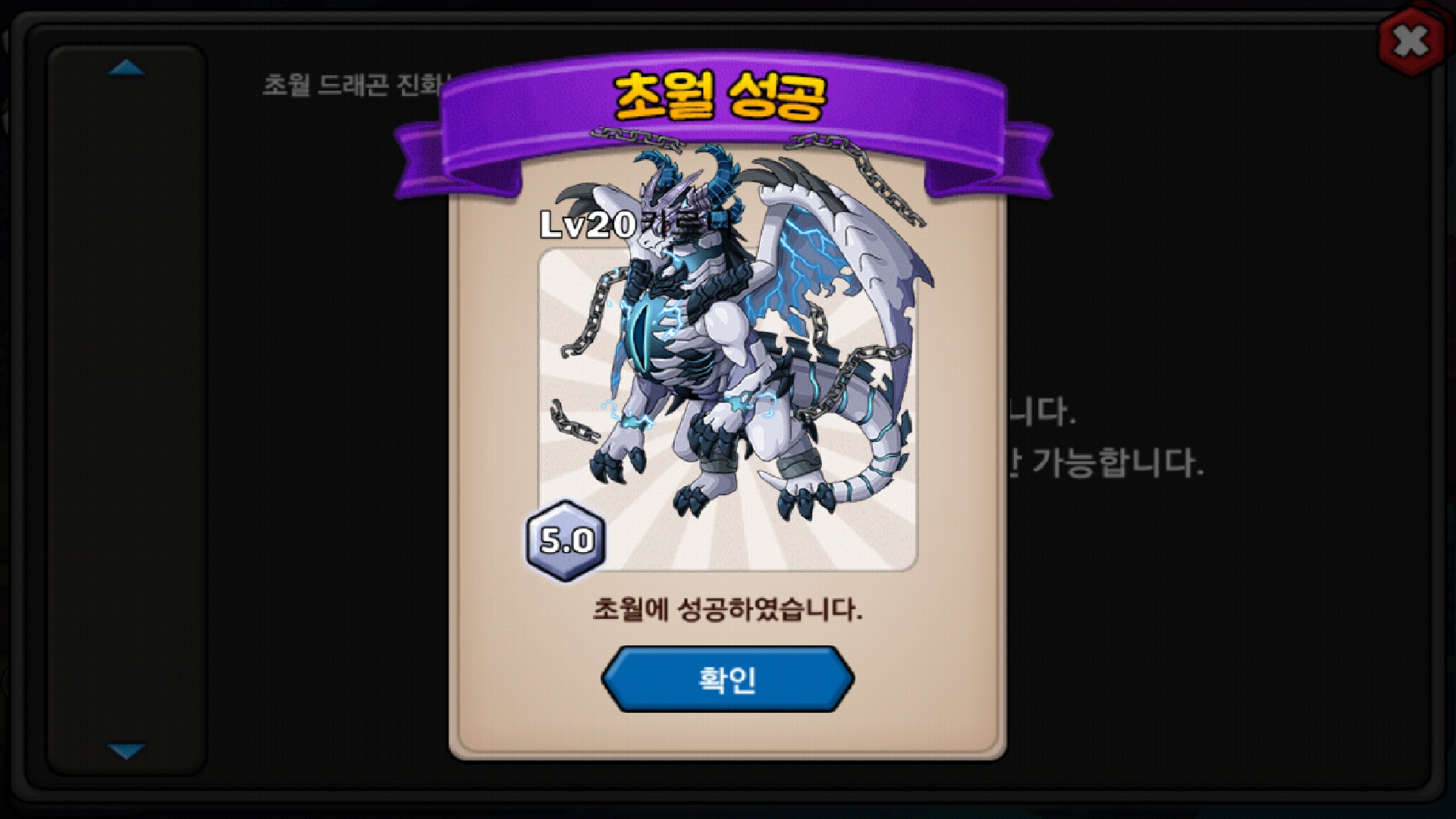Close the screen with the red X

click(x=1411, y=41)
